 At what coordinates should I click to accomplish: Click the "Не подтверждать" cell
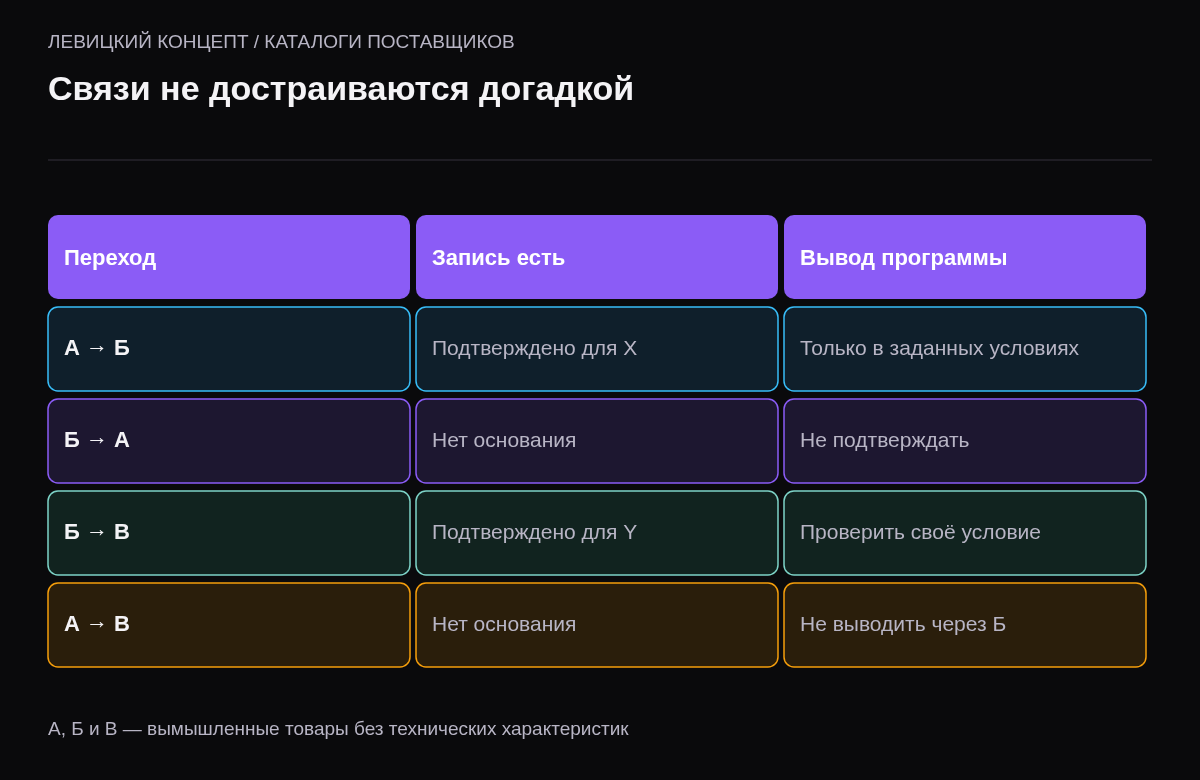(x=965, y=441)
